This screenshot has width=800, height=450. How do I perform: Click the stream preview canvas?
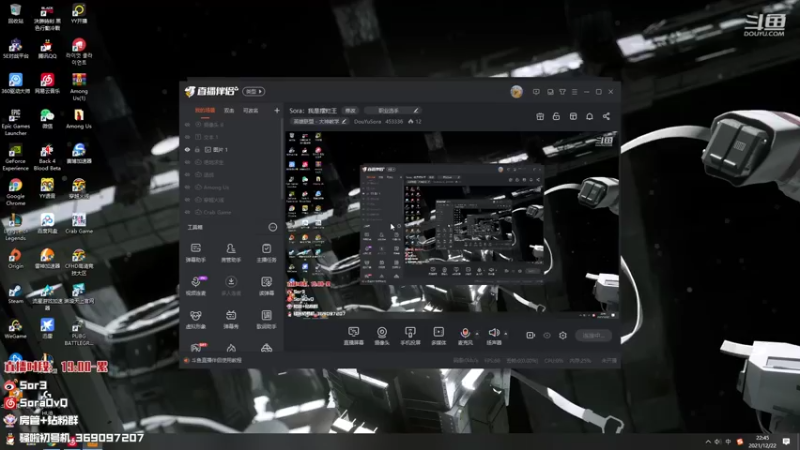coord(452,225)
